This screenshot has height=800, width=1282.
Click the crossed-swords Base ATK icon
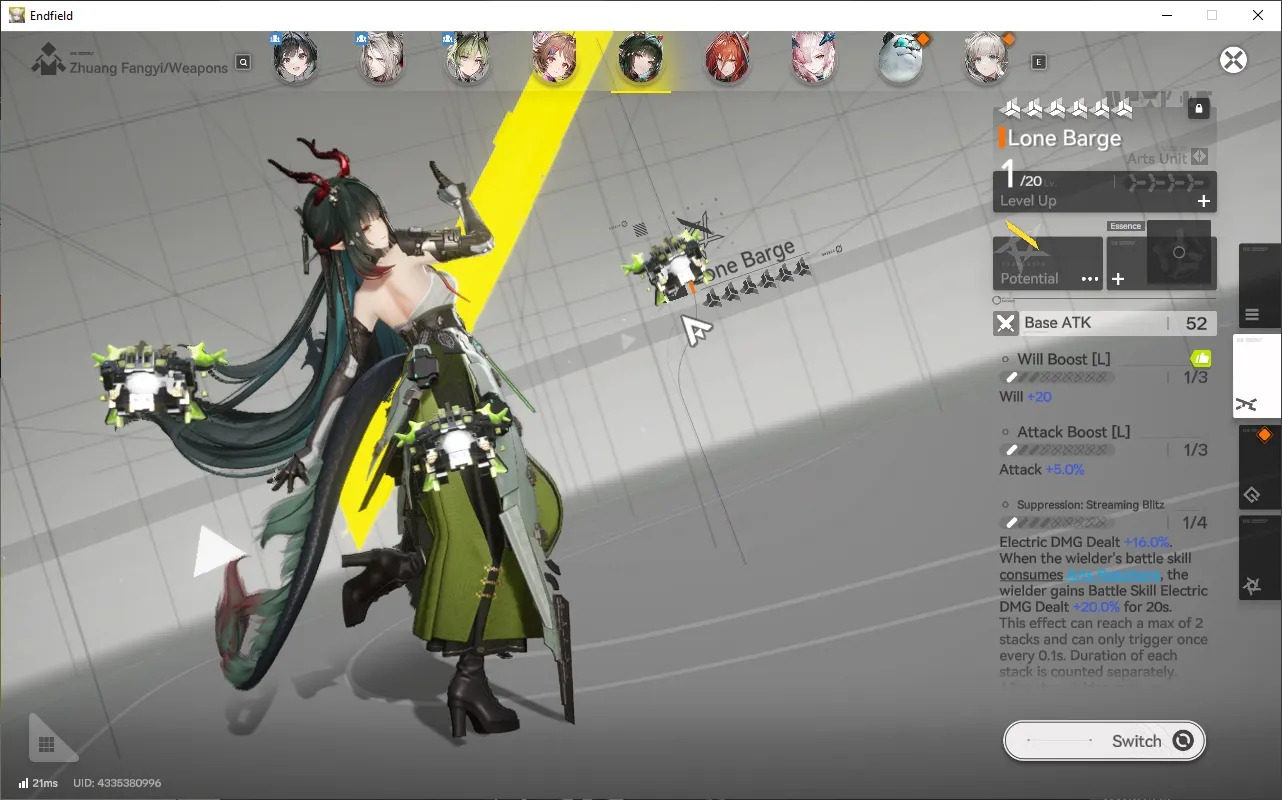point(1005,323)
